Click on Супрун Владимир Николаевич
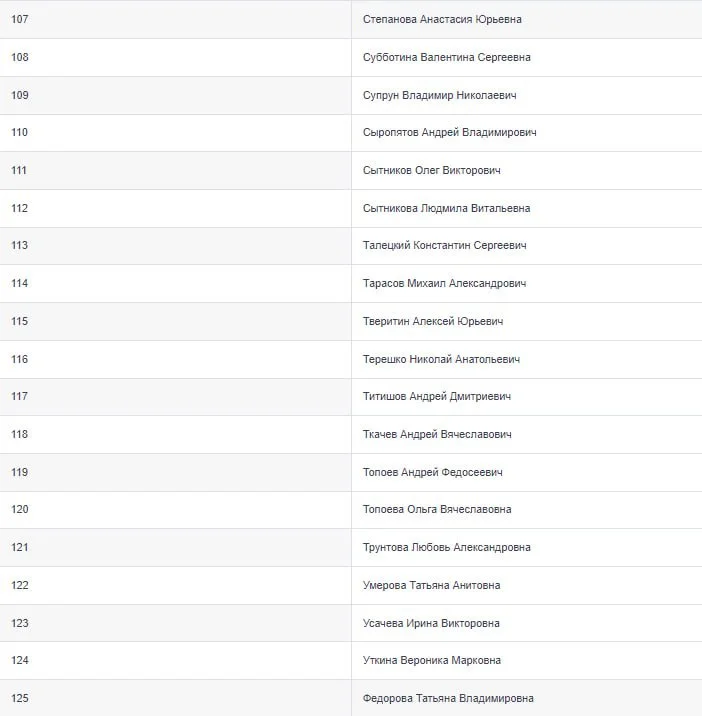Image resolution: width=702 pixels, height=716 pixels. [439, 95]
